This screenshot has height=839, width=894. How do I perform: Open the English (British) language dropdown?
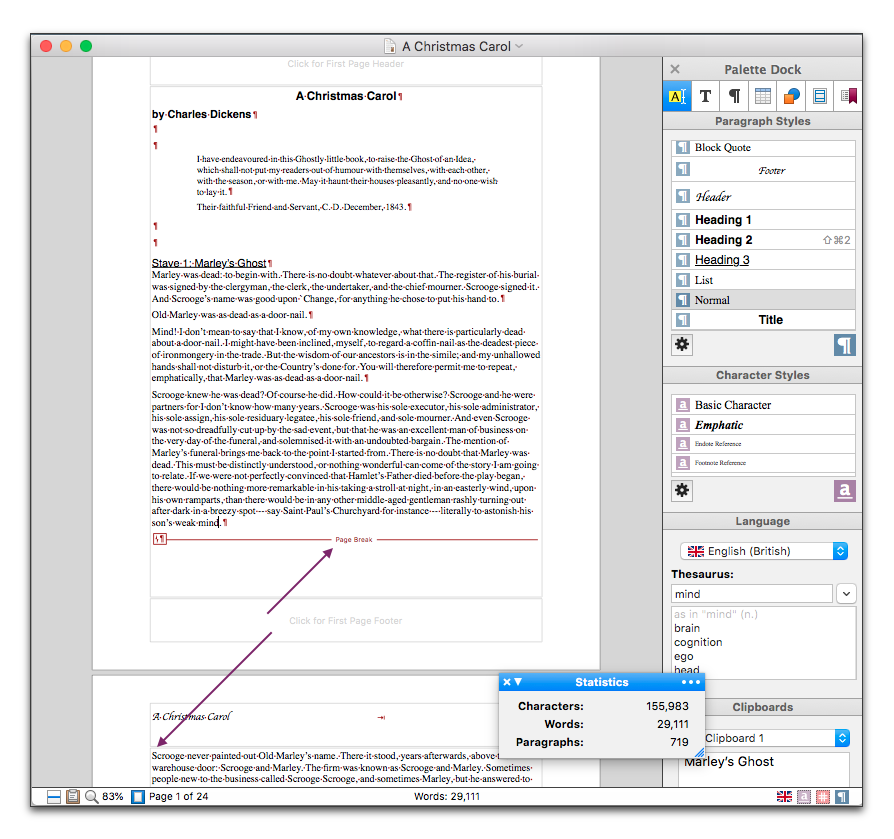[x=764, y=551]
